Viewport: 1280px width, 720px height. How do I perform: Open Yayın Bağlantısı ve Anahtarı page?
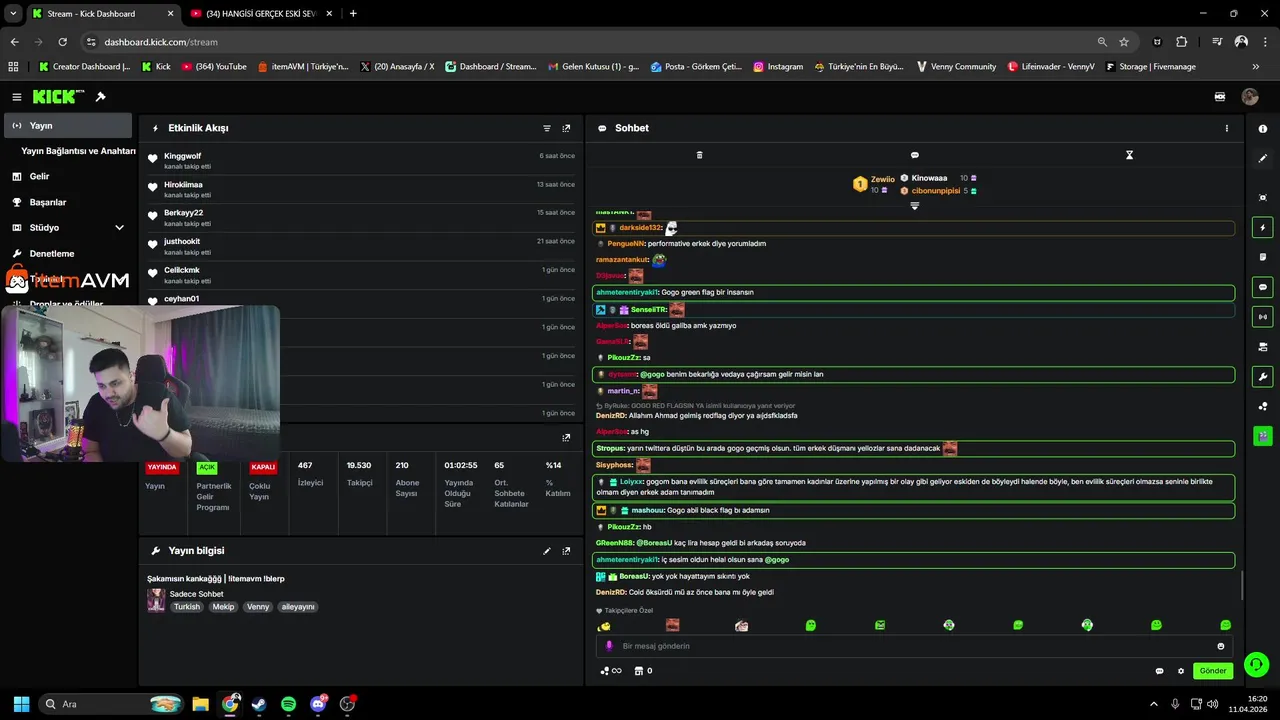click(x=78, y=151)
